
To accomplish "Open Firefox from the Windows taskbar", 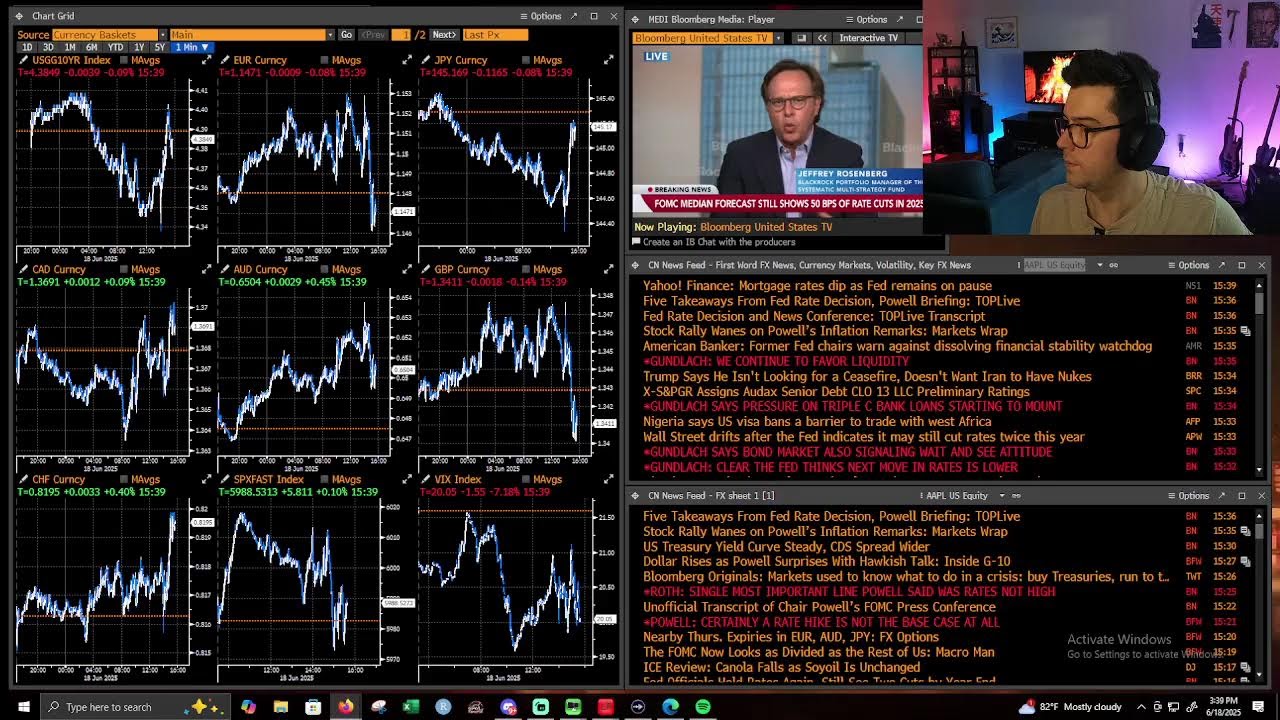I will 345,707.
